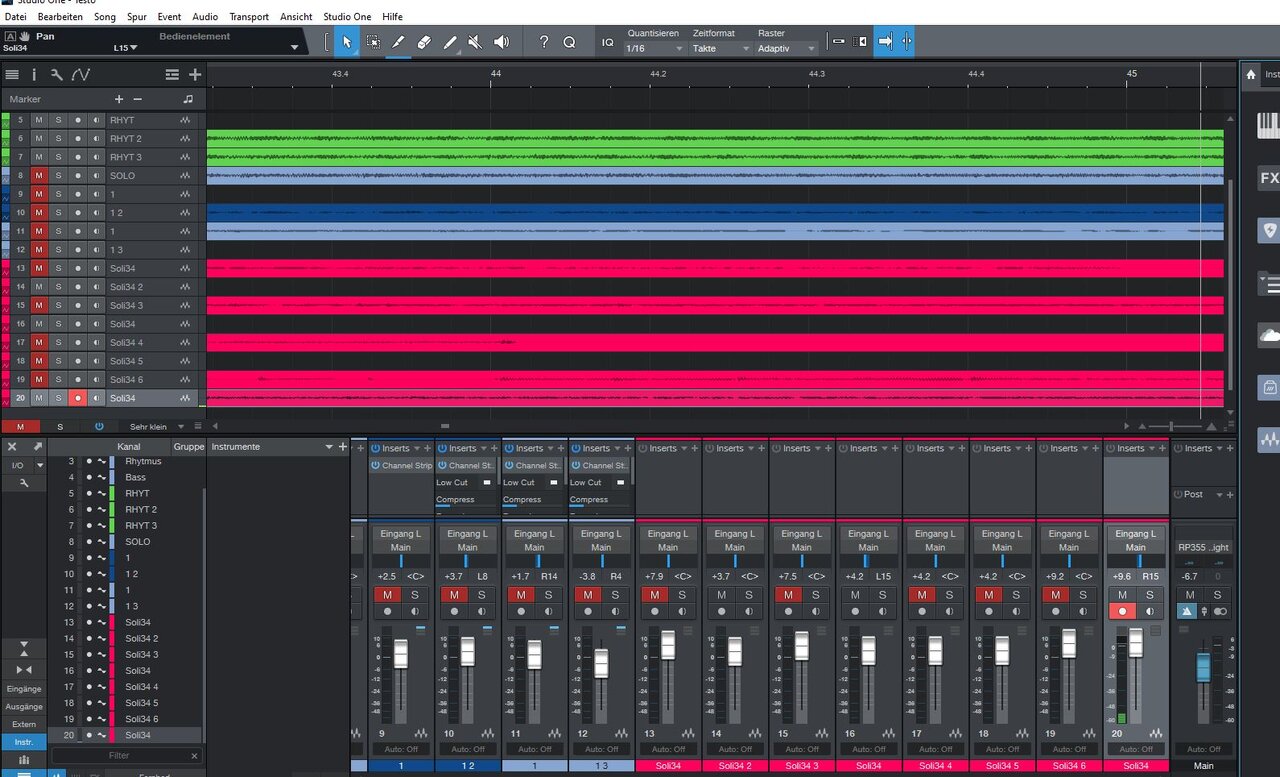This screenshot has height=777, width=1280.
Task: Expand the Bedienelement parameter dropdown arrow
Action: click(x=294, y=47)
